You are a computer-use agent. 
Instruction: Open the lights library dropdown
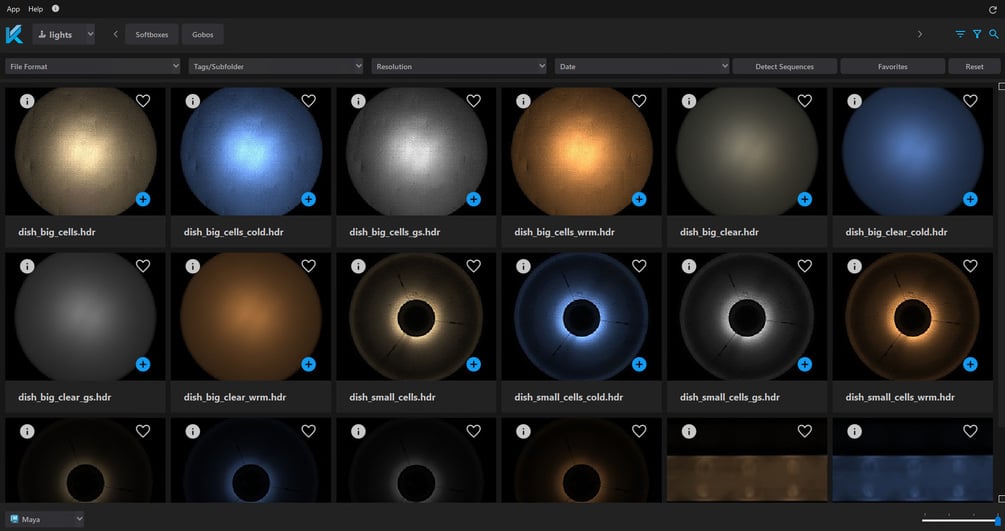coord(63,35)
